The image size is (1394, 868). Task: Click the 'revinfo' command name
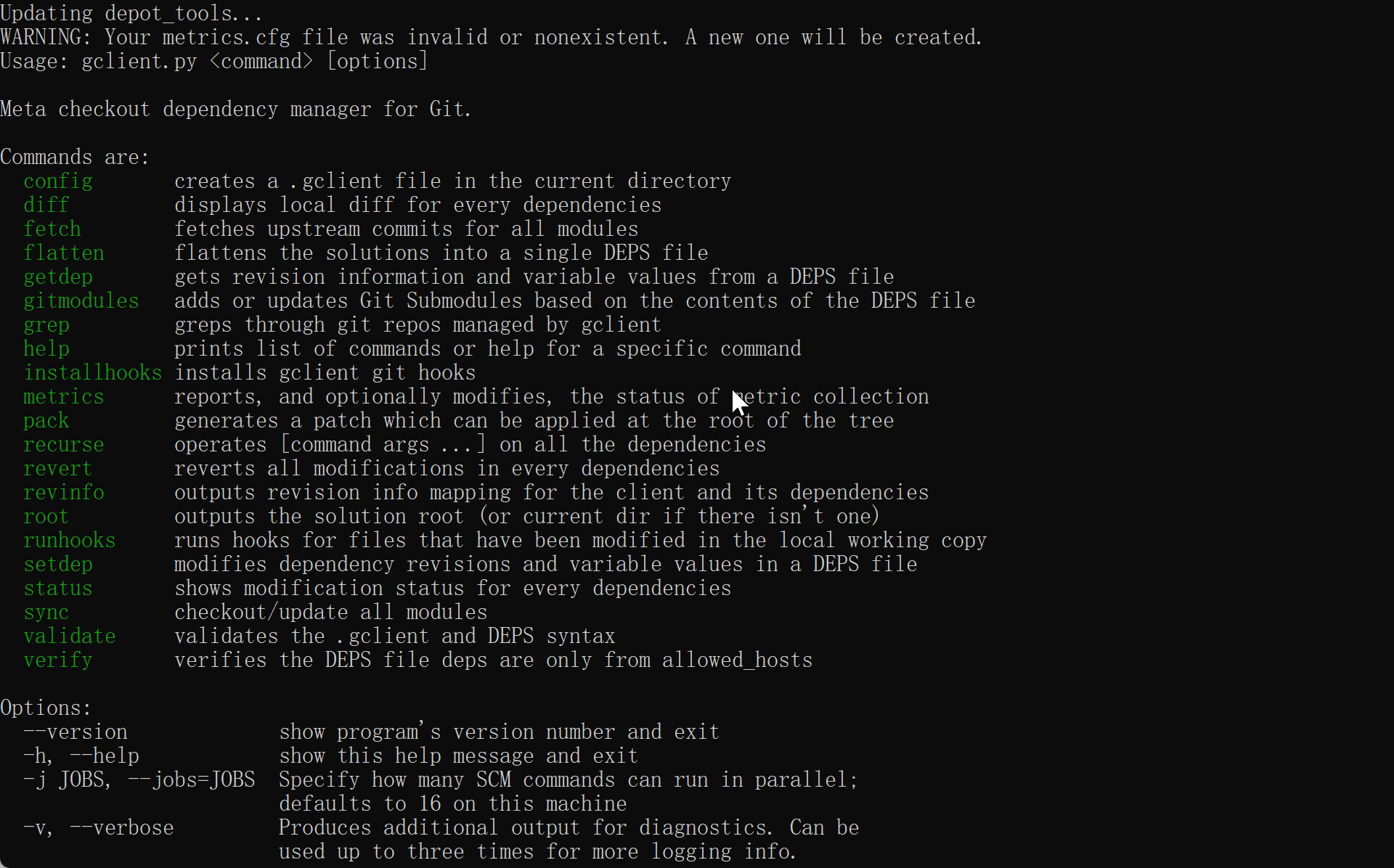pos(64,493)
